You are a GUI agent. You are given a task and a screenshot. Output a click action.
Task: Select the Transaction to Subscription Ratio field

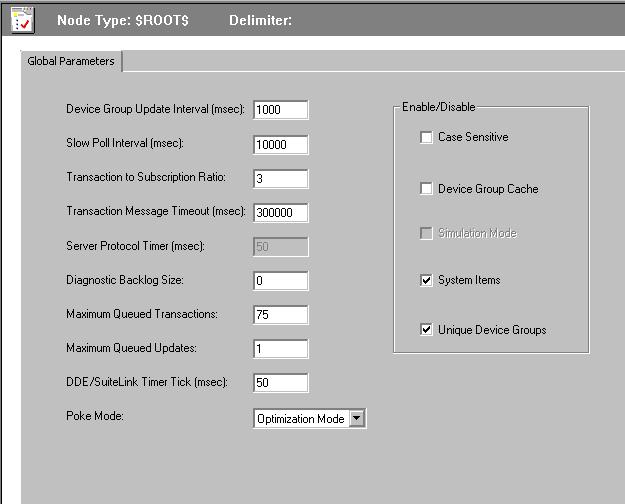click(281, 179)
